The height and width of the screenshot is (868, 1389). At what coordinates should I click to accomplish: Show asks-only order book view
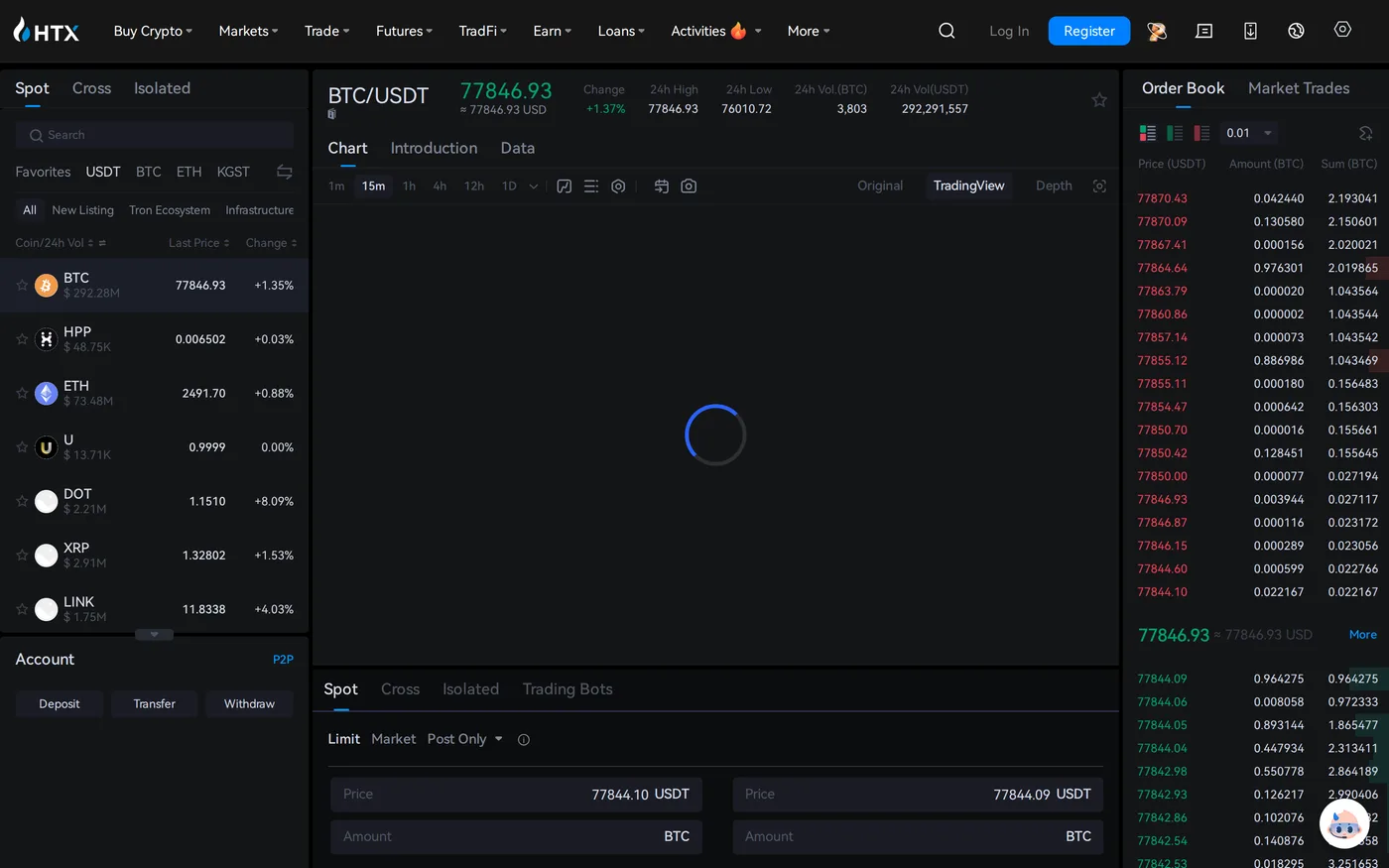click(x=1201, y=133)
